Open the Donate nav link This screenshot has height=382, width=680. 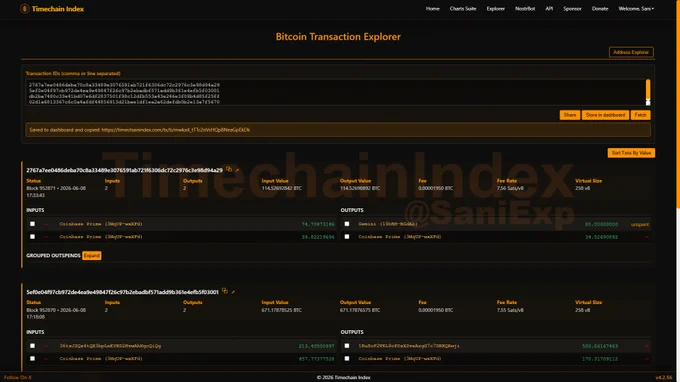[600, 9]
